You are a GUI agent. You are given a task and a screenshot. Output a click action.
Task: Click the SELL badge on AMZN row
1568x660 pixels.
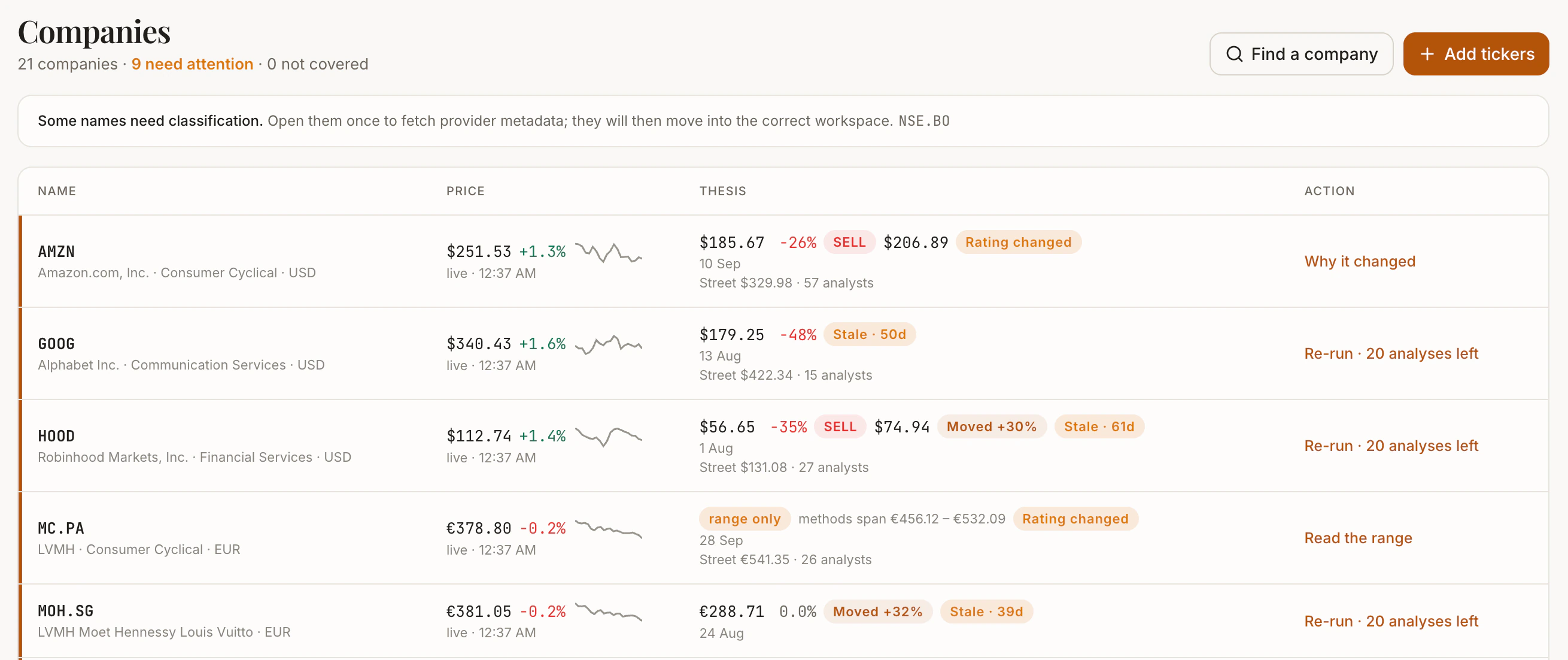pos(849,242)
